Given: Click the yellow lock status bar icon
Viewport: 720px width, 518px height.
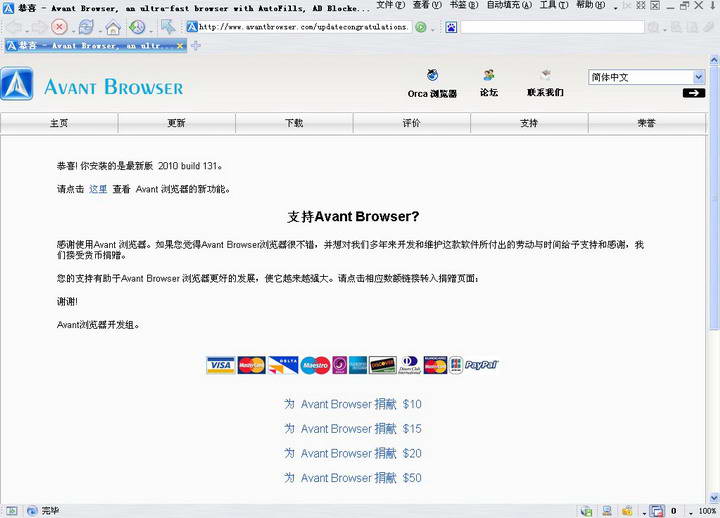Looking at the screenshot, I should coord(627,511).
